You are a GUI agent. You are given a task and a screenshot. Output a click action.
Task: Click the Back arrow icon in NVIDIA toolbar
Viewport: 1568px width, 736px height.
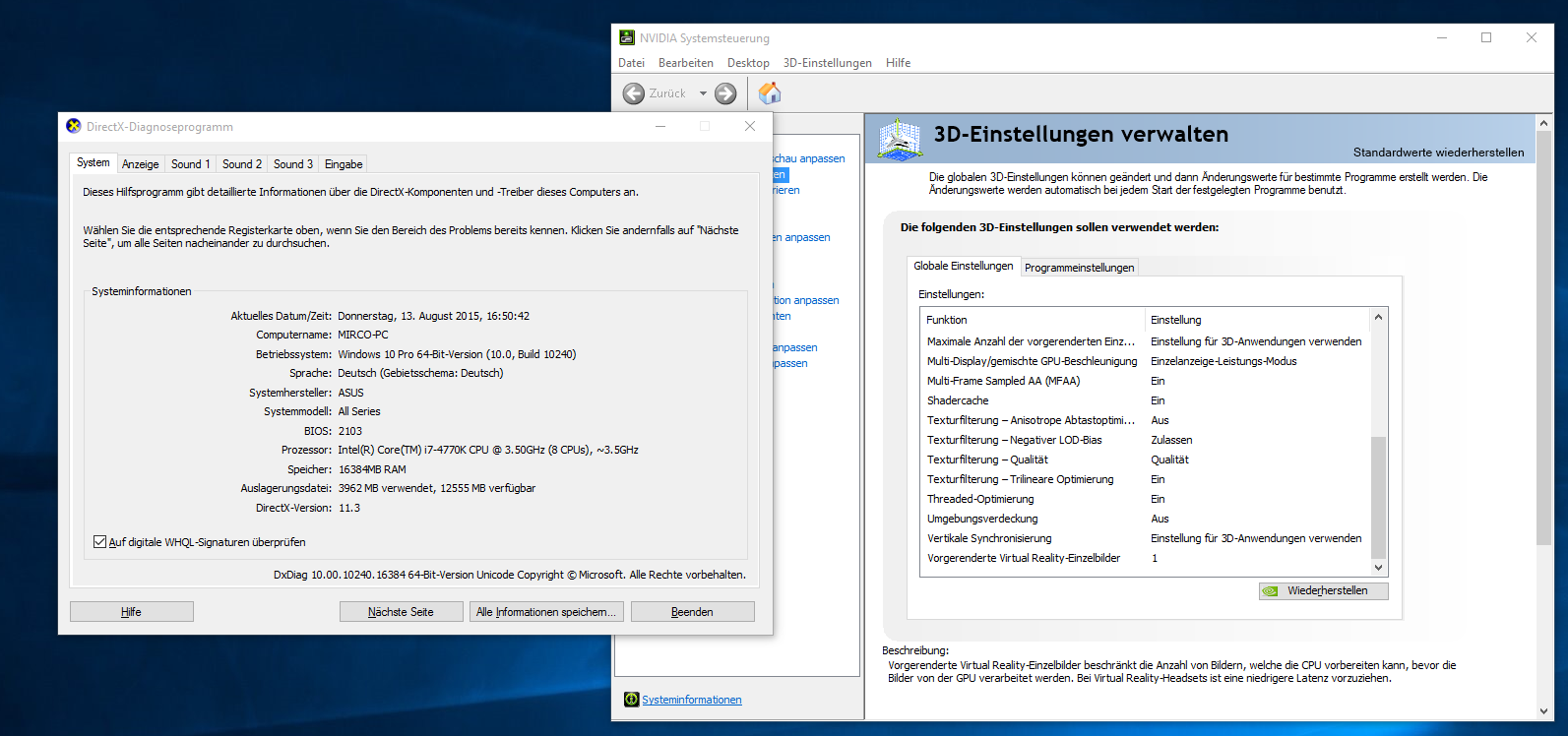[634, 93]
